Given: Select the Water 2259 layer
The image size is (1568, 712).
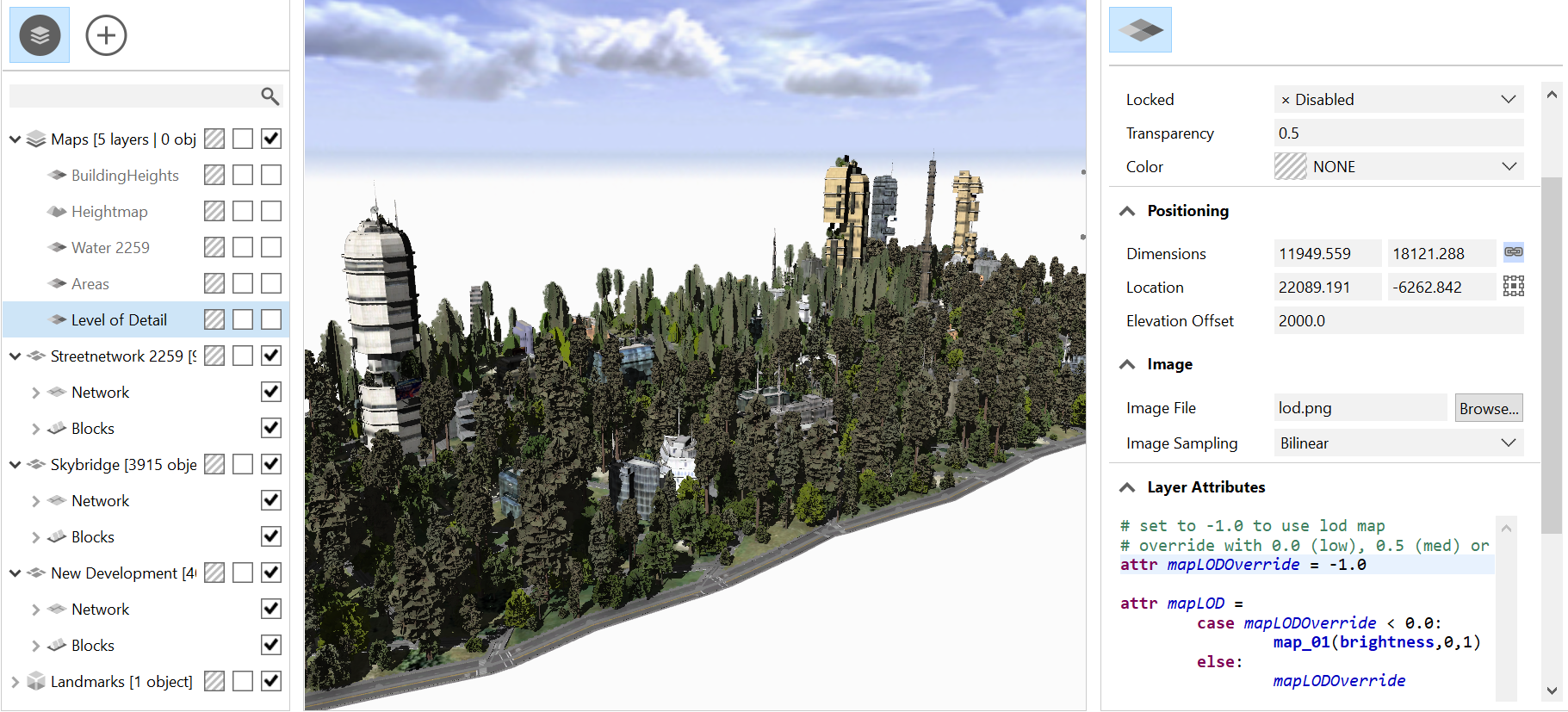Looking at the screenshot, I should pos(110,248).
